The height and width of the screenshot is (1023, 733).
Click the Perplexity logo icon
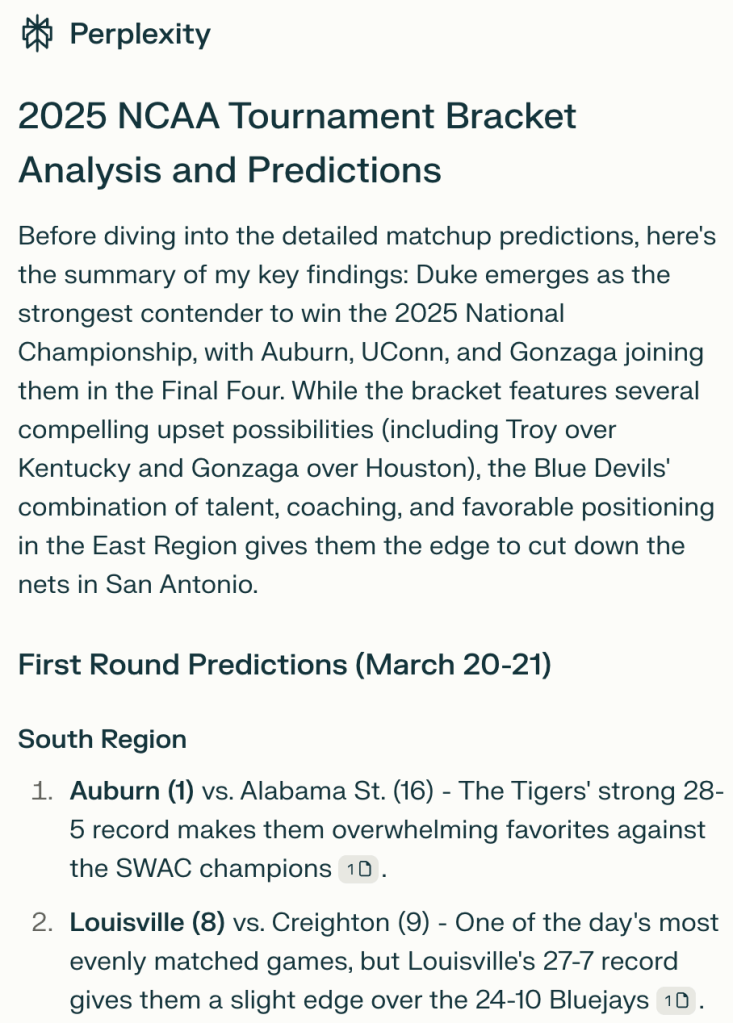[37, 34]
